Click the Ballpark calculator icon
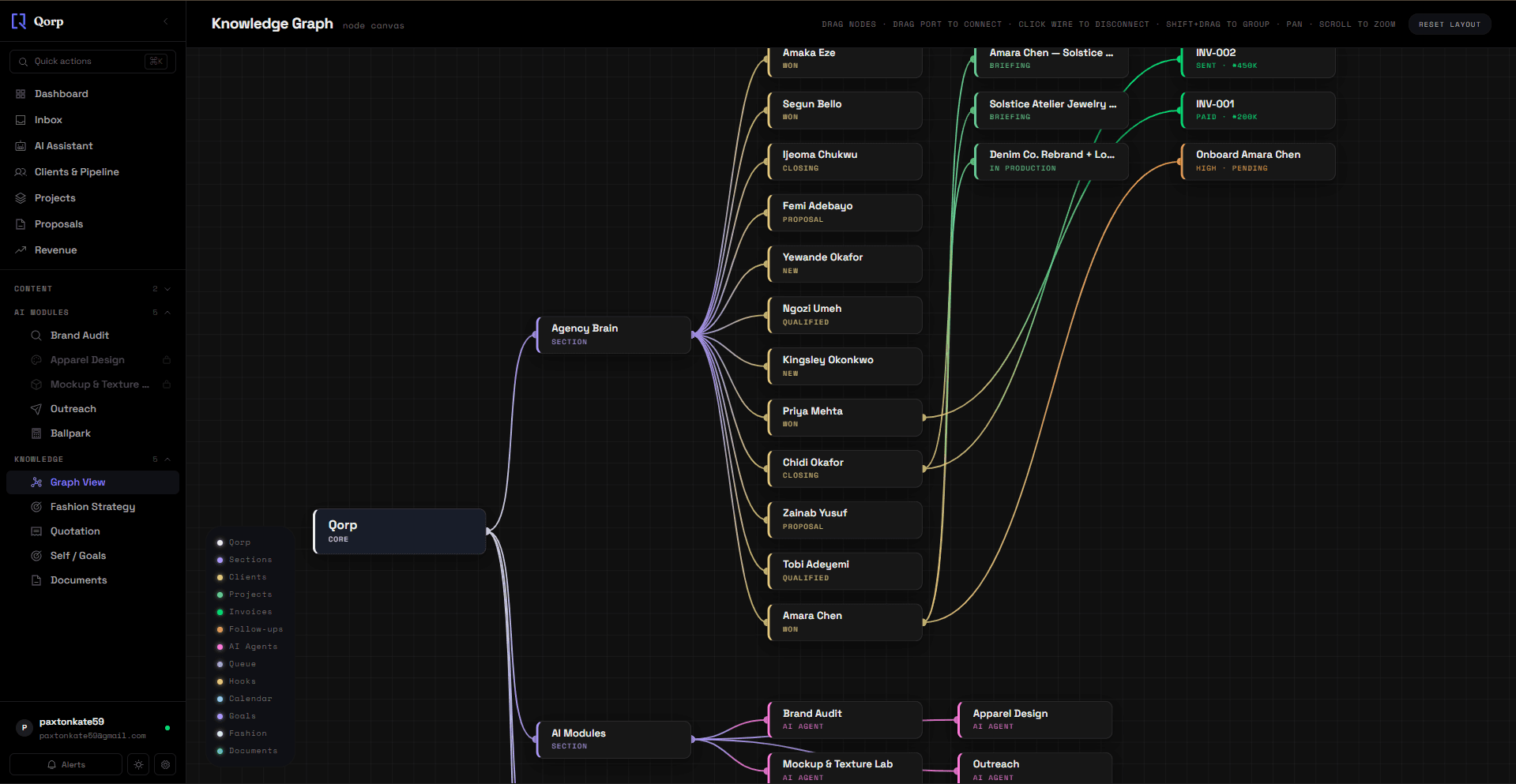 [36, 433]
